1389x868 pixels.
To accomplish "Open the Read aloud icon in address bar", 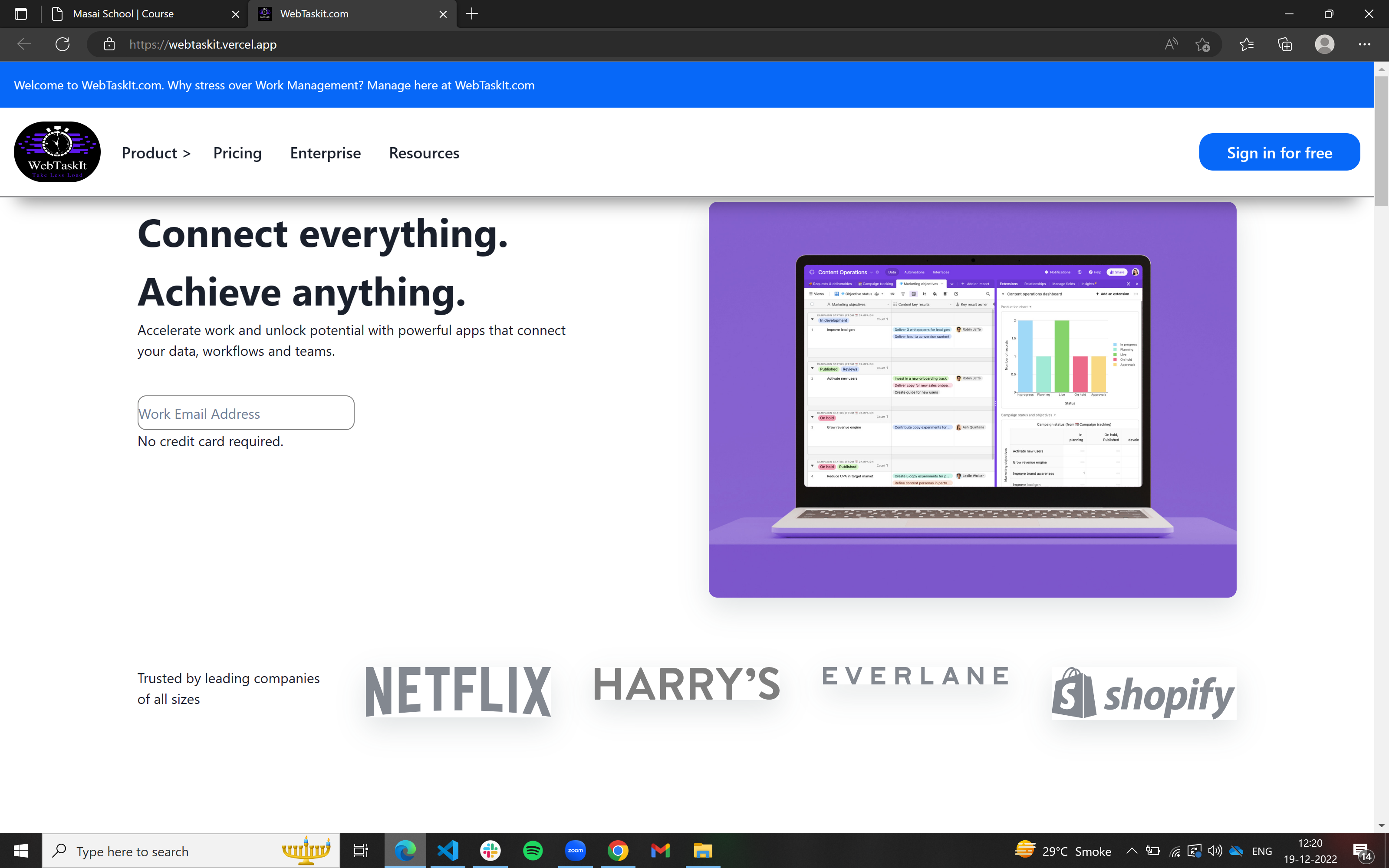I will tap(1171, 44).
